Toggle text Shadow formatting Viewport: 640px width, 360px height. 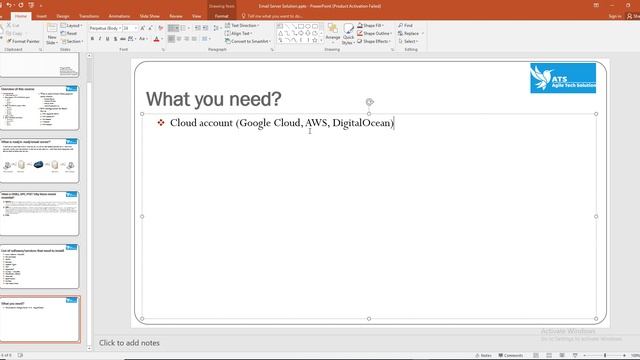(x=116, y=39)
